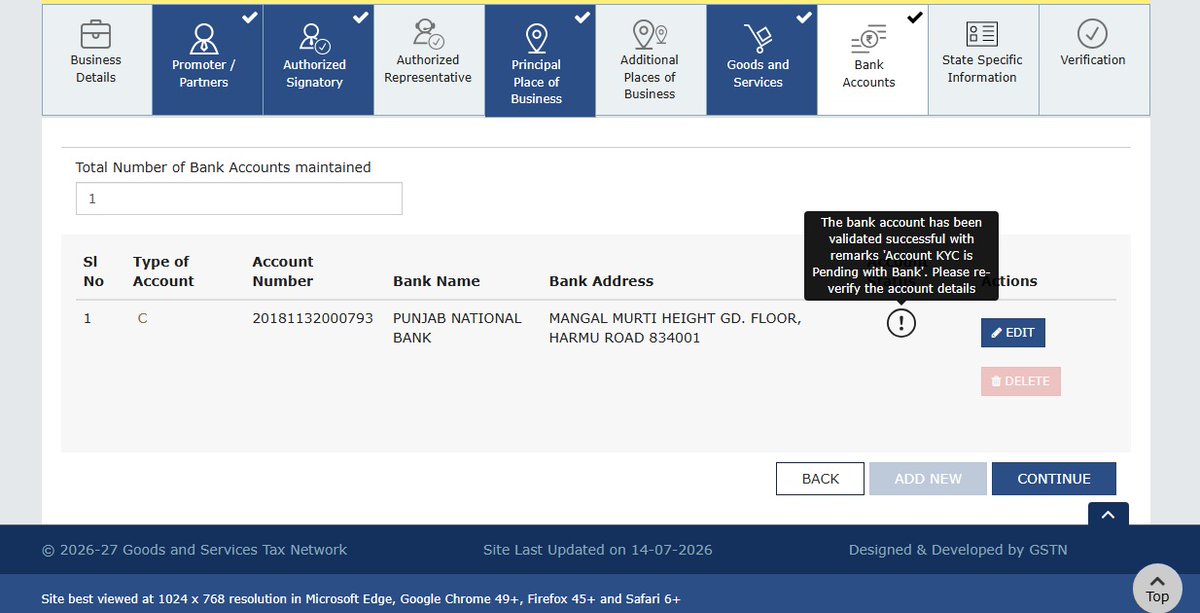Go to Goods and Services tab

(x=762, y=60)
